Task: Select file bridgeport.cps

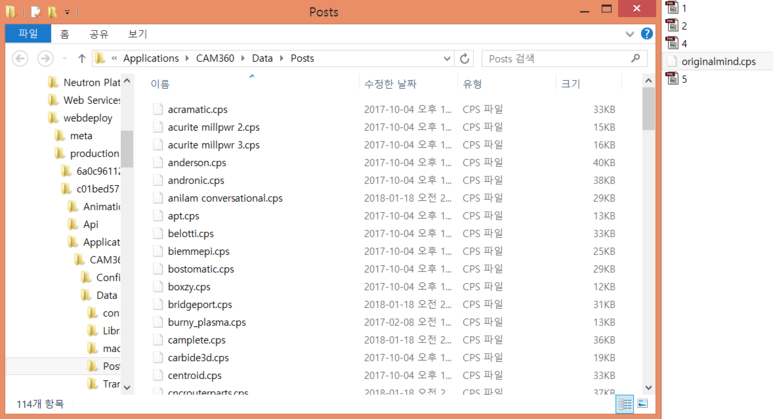Action: pos(200,305)
